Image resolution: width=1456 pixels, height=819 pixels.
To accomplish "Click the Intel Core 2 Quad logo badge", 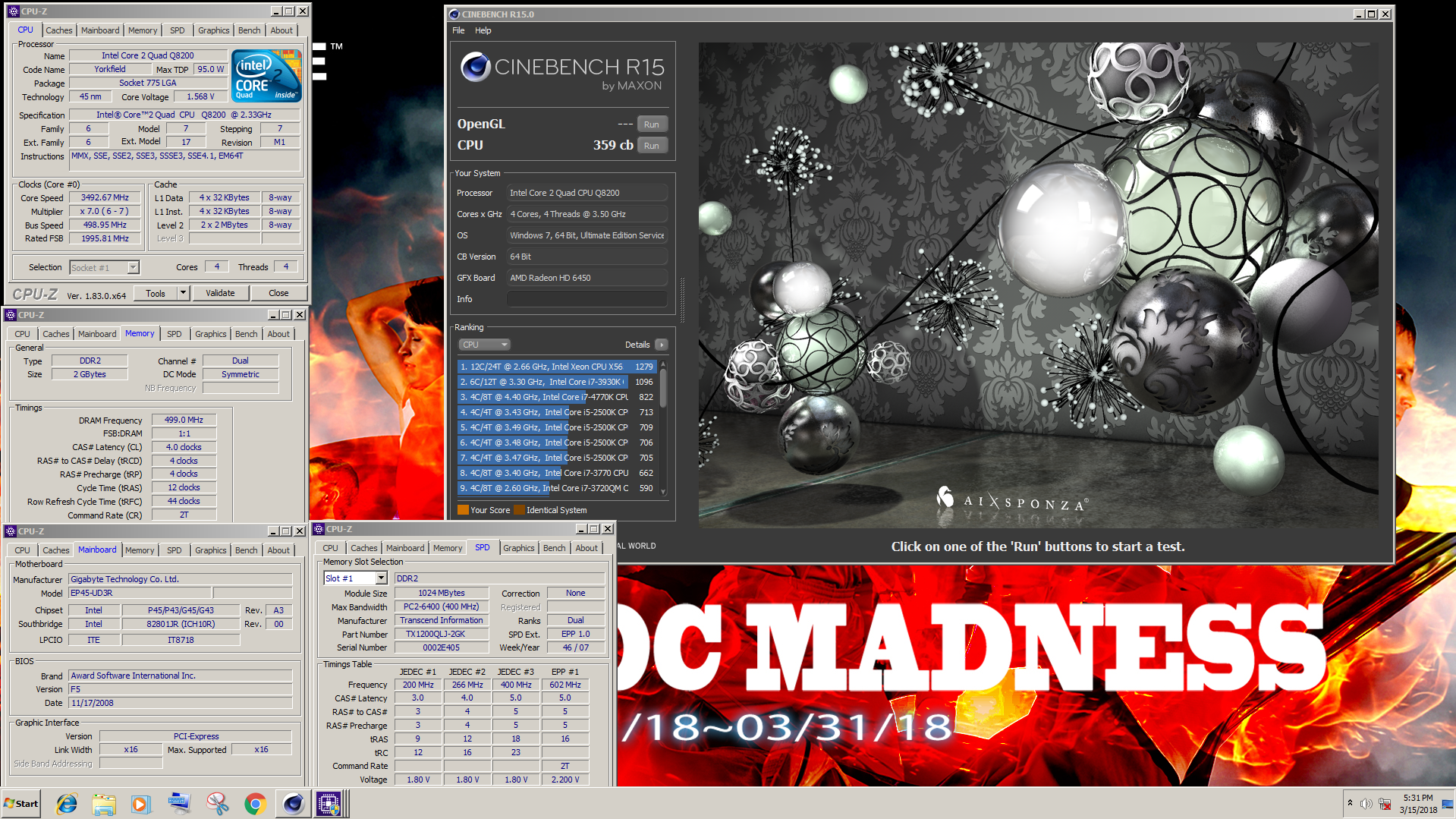I will [266, 76].
